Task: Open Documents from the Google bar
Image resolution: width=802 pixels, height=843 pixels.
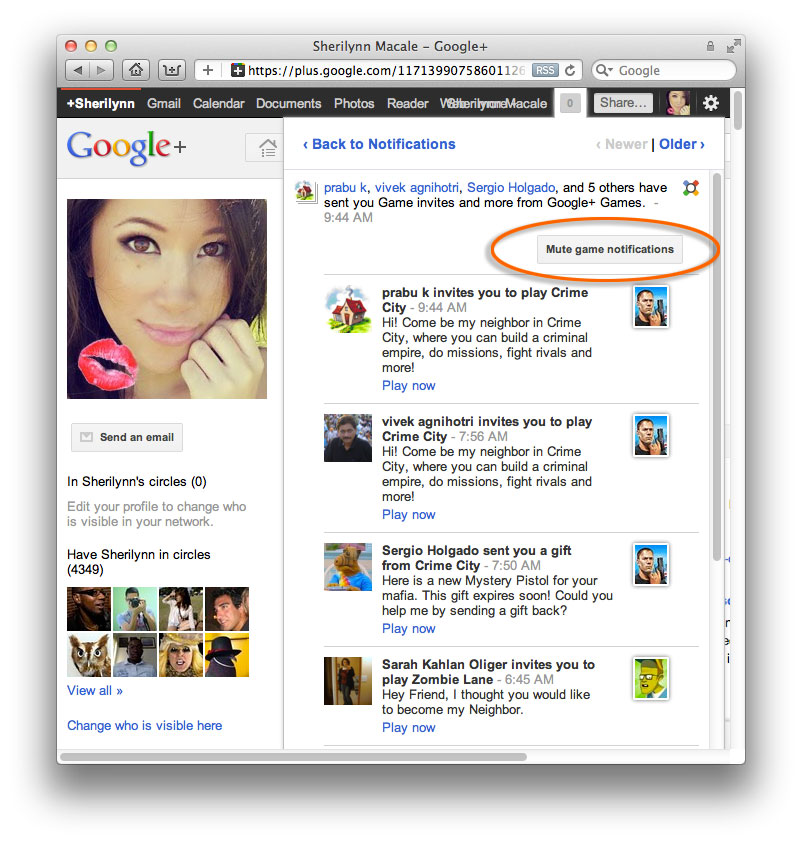Action: point(289,103)
